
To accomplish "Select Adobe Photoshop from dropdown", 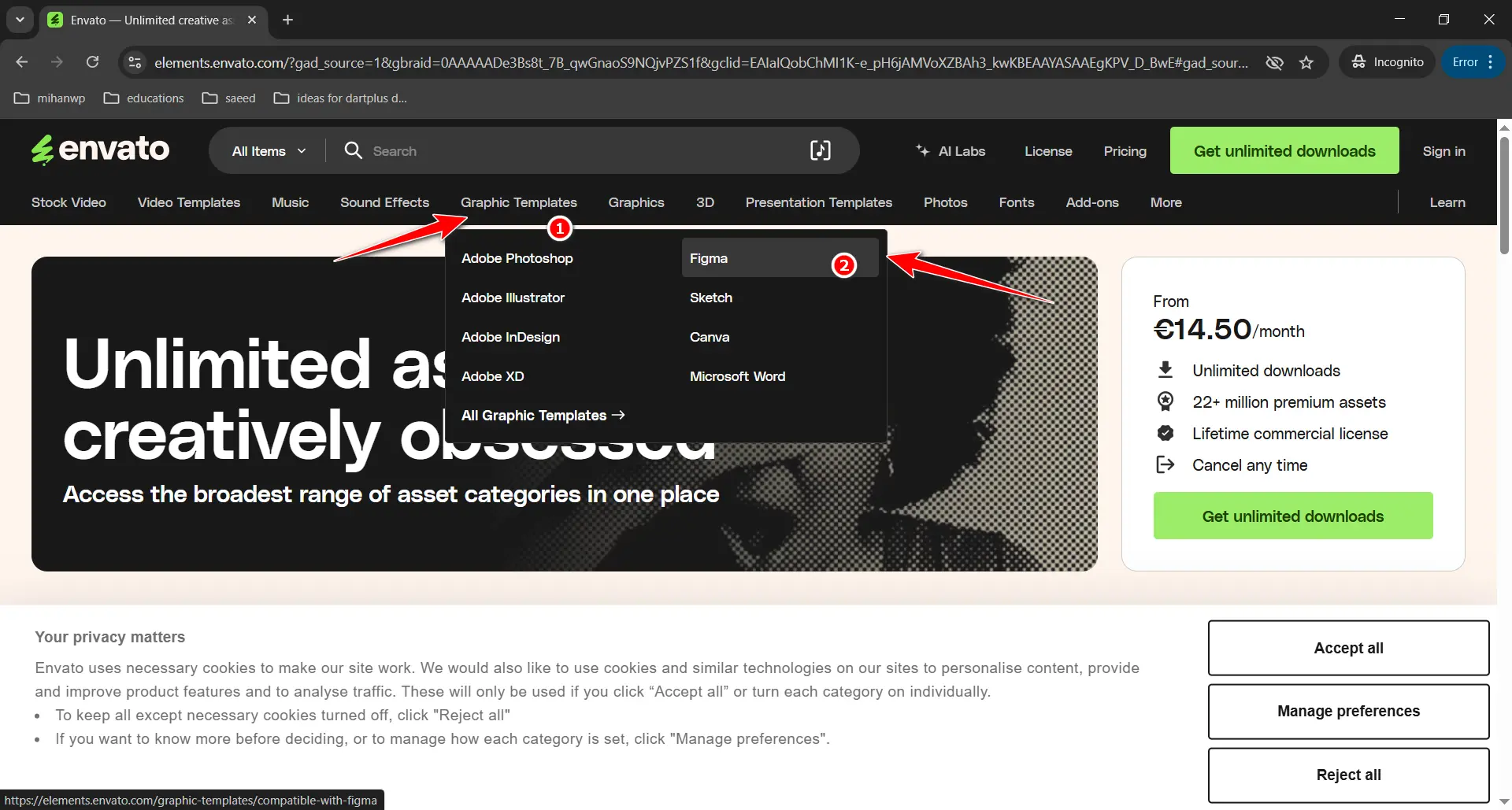I will 517,258.
